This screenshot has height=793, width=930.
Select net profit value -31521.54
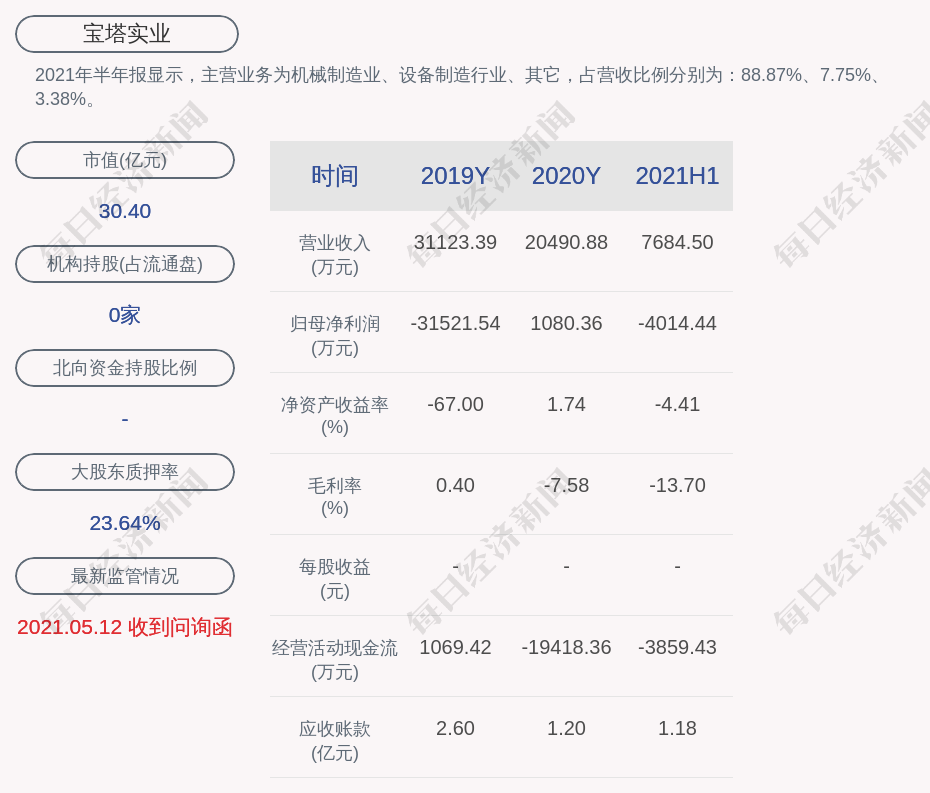455,323
